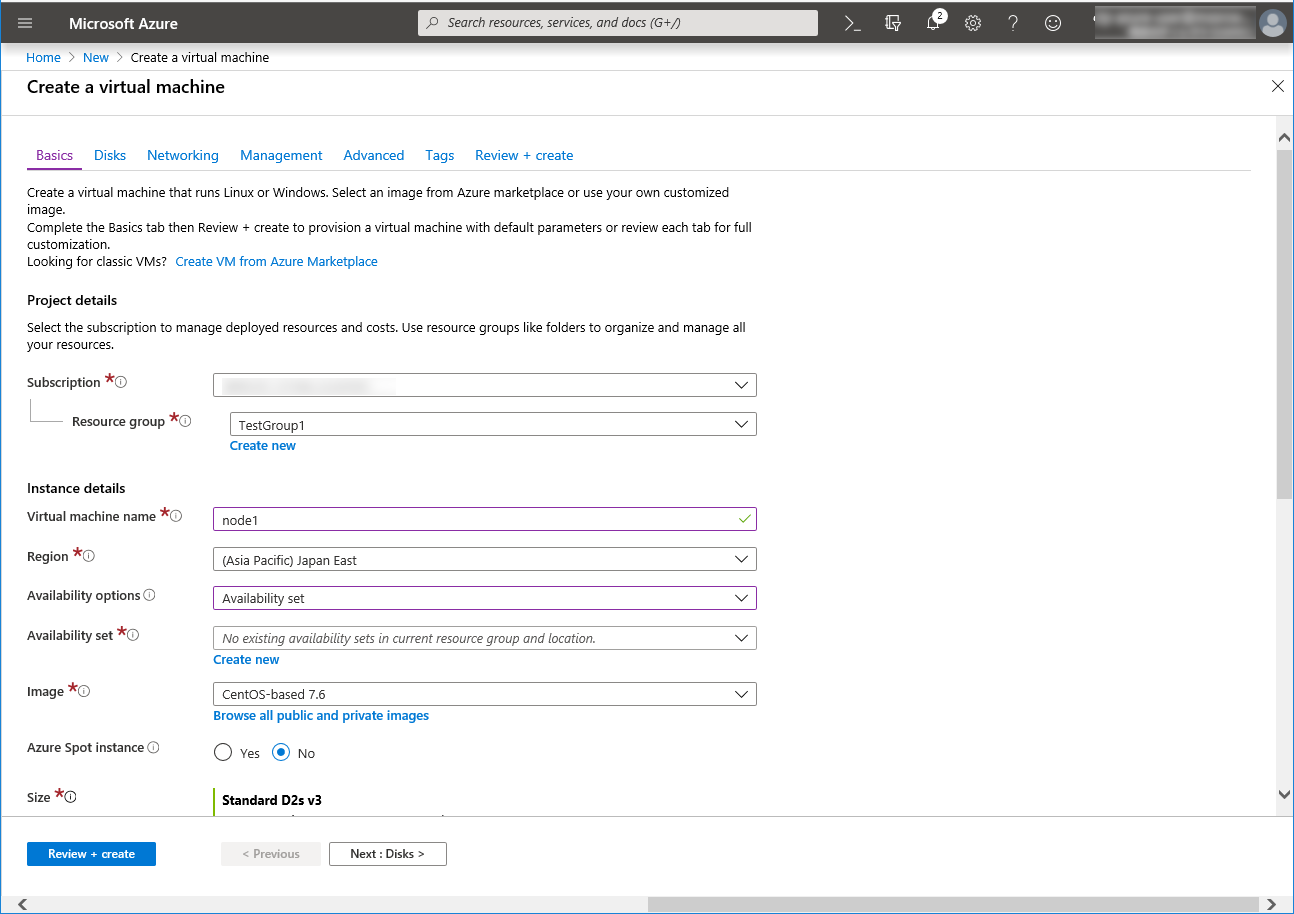Open the portal hamburger menu
This screenshot has width=1294, height=914.
(25, 23)
